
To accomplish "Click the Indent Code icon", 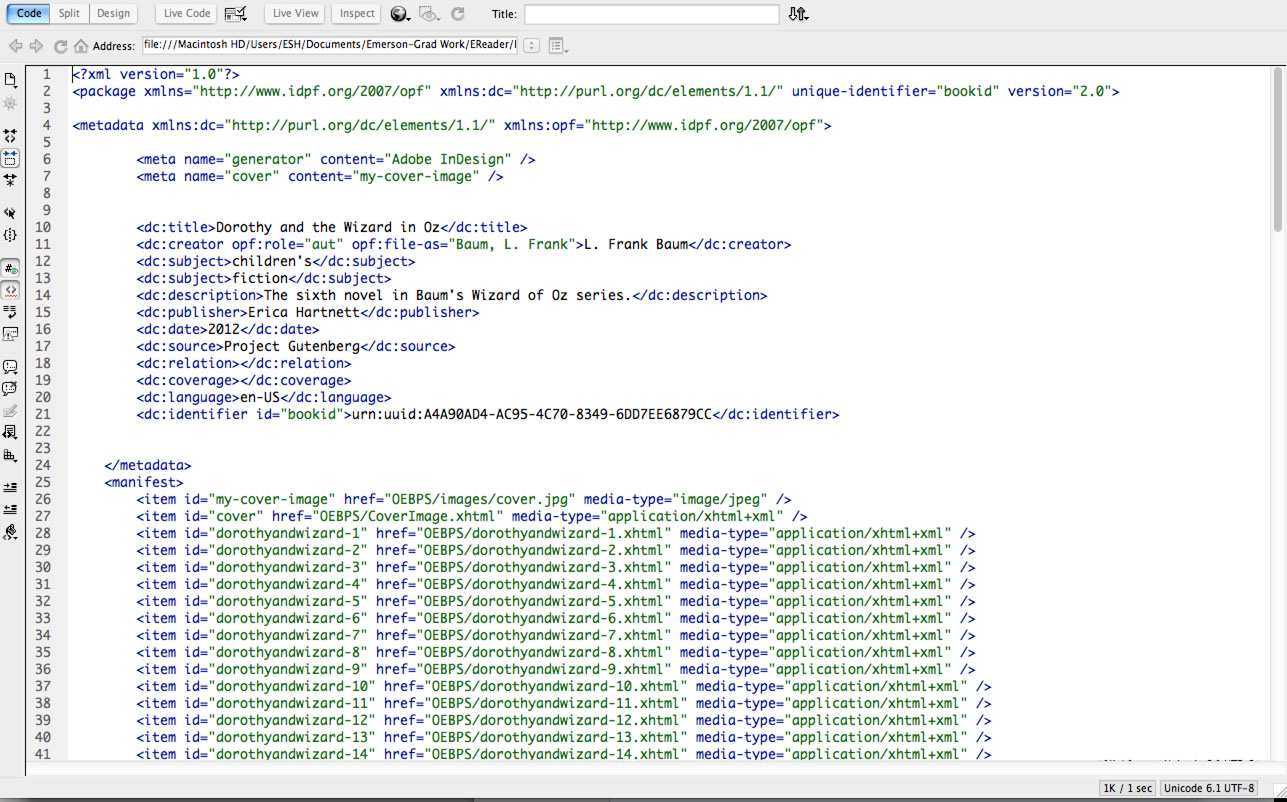I will click(x=10, y=487).
